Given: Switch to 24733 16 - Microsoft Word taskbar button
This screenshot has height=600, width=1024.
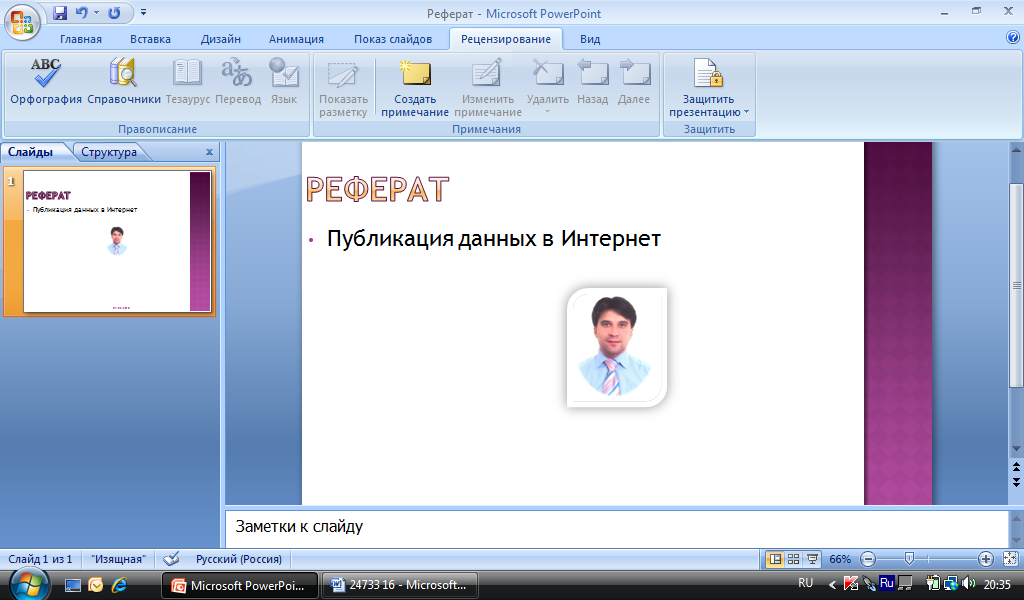Looking at the screenshot, I should pos(401,585).
